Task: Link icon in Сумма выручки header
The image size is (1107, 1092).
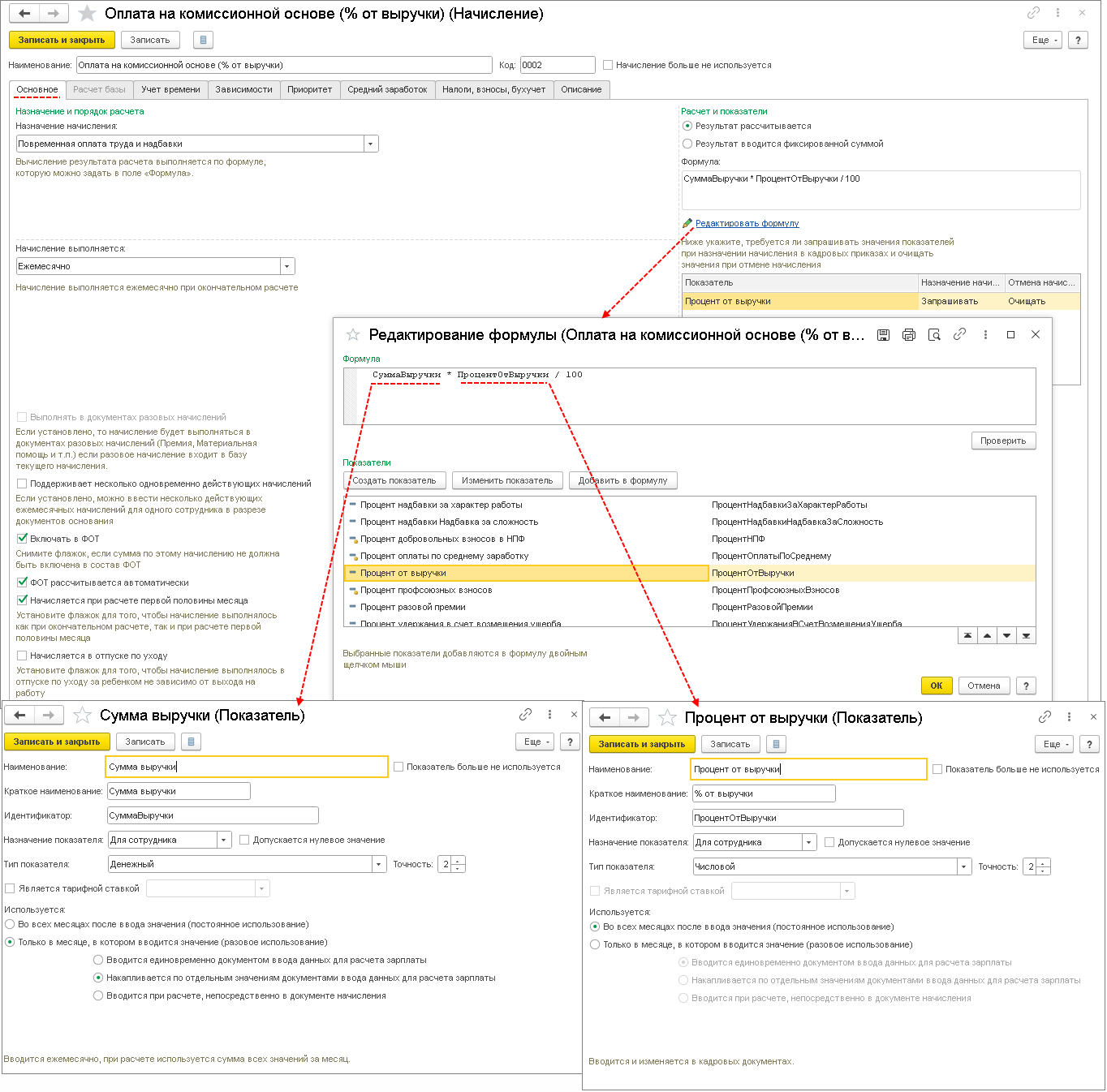Action: (525, 715)
